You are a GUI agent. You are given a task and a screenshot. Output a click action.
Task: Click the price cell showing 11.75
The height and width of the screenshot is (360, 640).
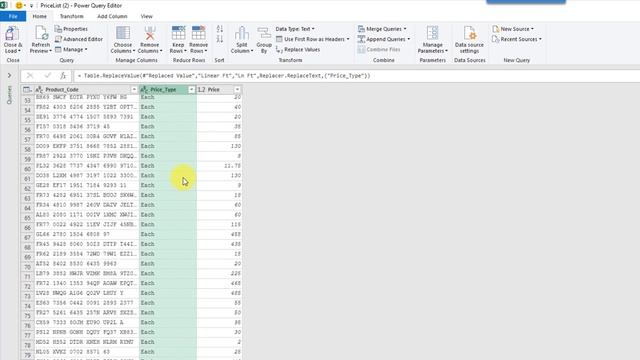(219, 166)
